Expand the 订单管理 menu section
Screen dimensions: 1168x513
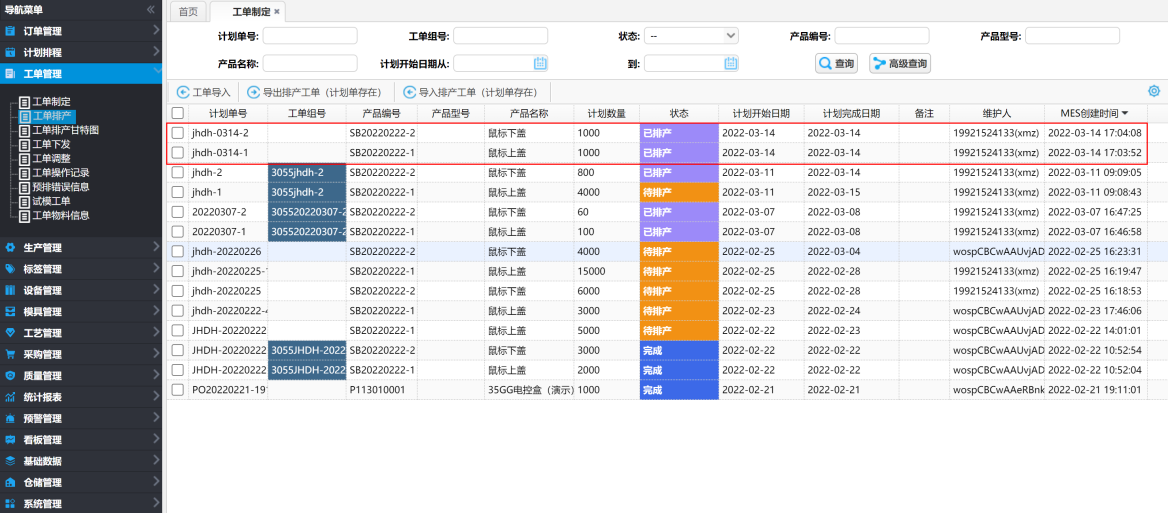pyautogui.click(x=156, y=31)
